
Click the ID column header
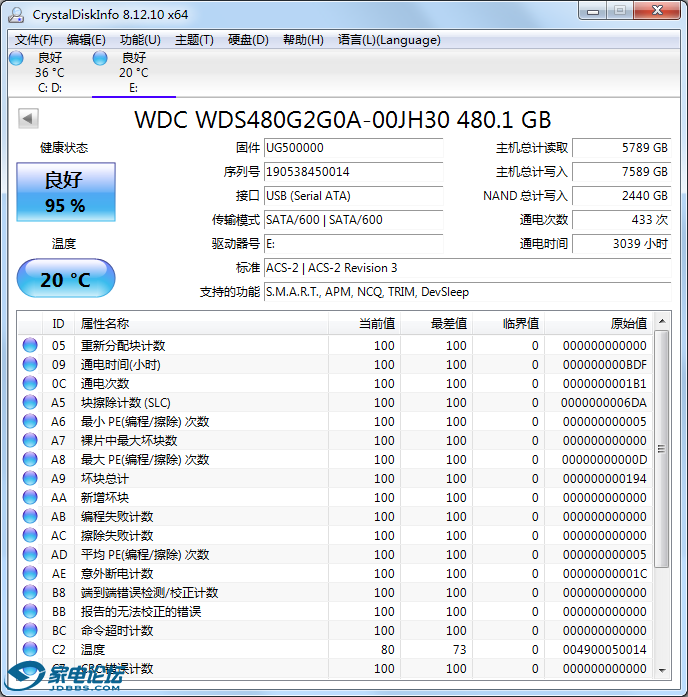tap(58, 324)
